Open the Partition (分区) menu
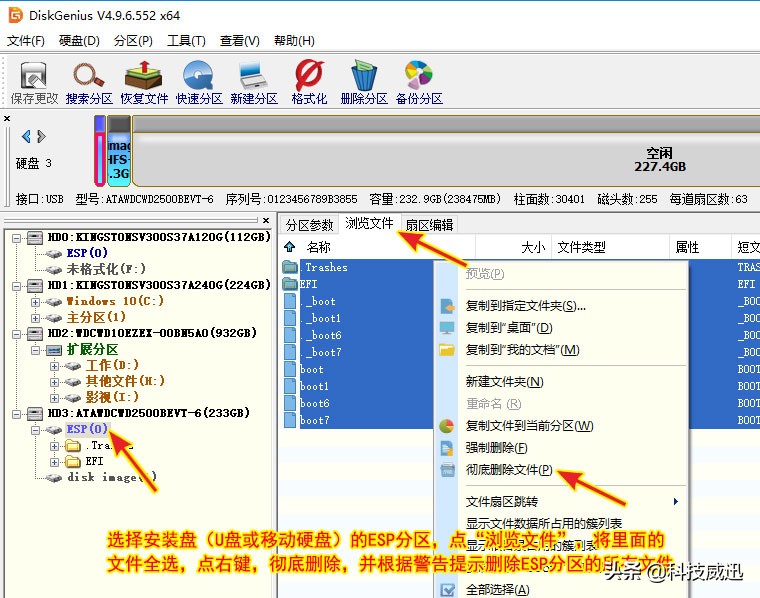 pos(133,41)
